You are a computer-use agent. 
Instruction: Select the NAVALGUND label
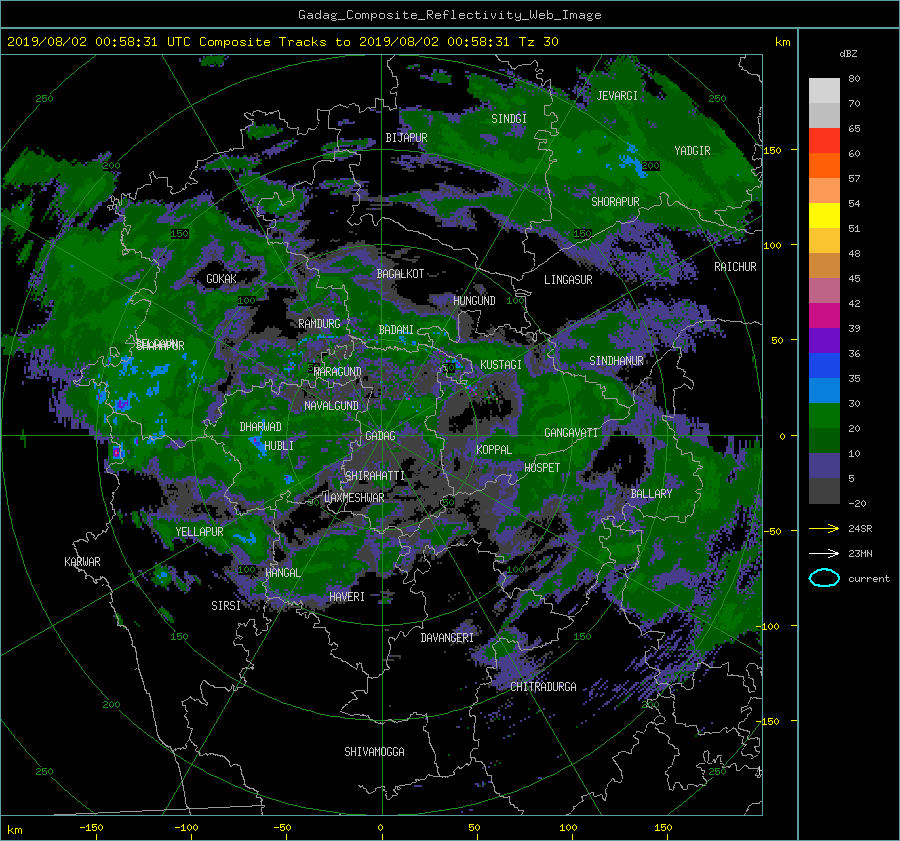tap(331, 406)
